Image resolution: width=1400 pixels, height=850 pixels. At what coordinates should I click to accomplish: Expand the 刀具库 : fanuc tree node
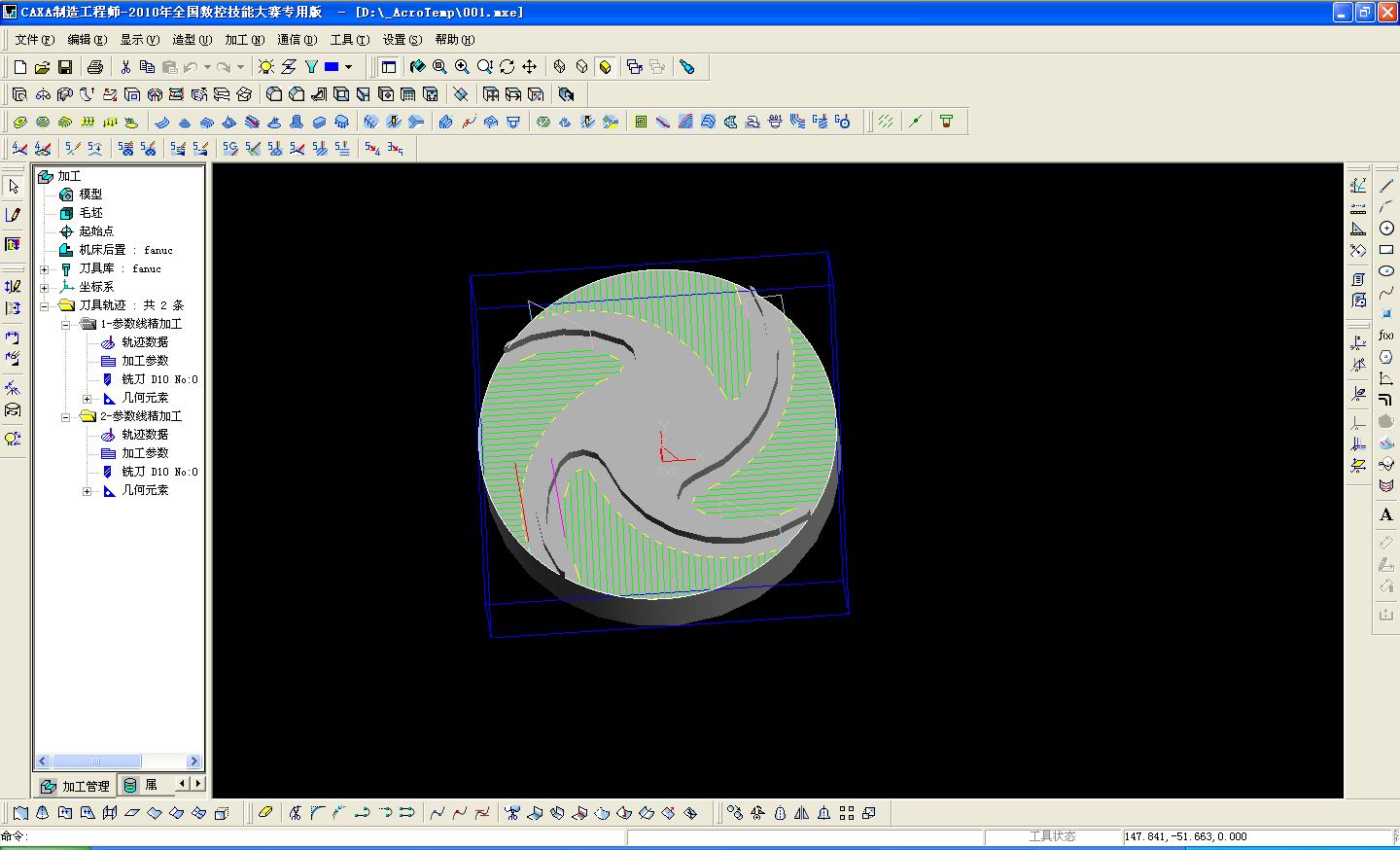(x=44, y=269)
